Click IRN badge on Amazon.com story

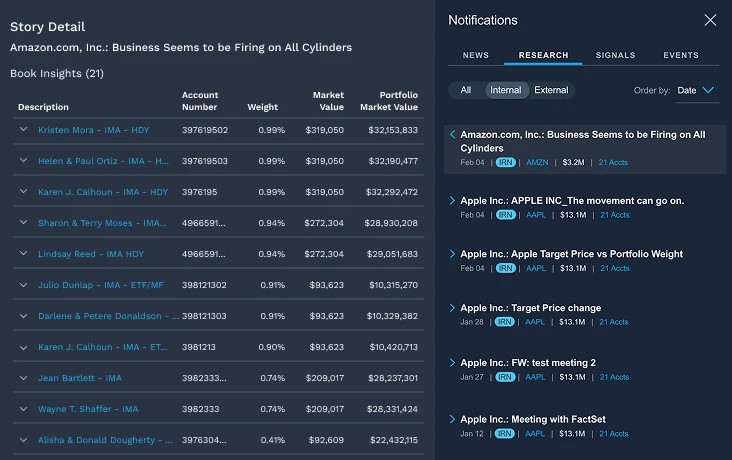505,162
